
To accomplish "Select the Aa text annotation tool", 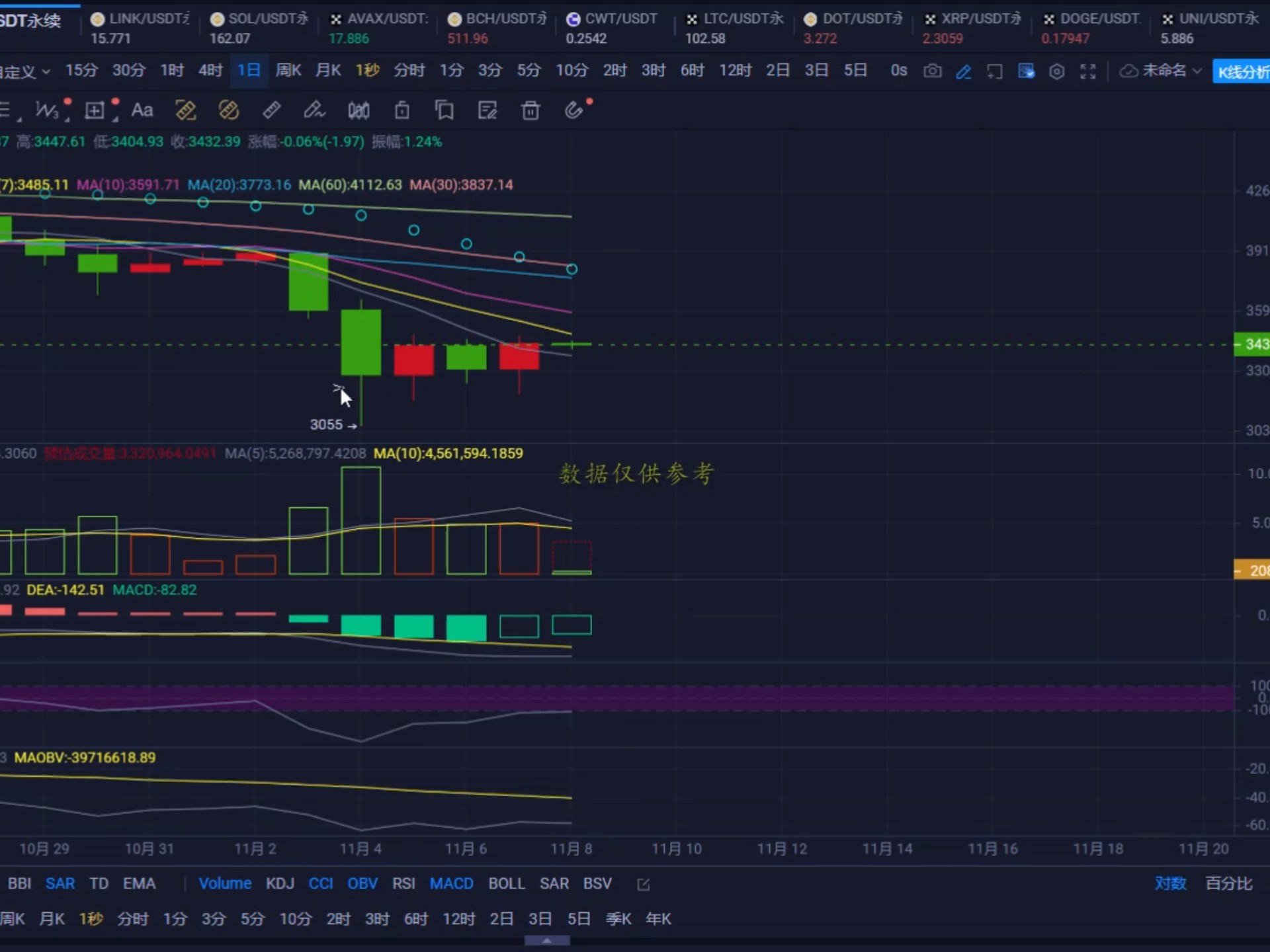I will point(142,110).
